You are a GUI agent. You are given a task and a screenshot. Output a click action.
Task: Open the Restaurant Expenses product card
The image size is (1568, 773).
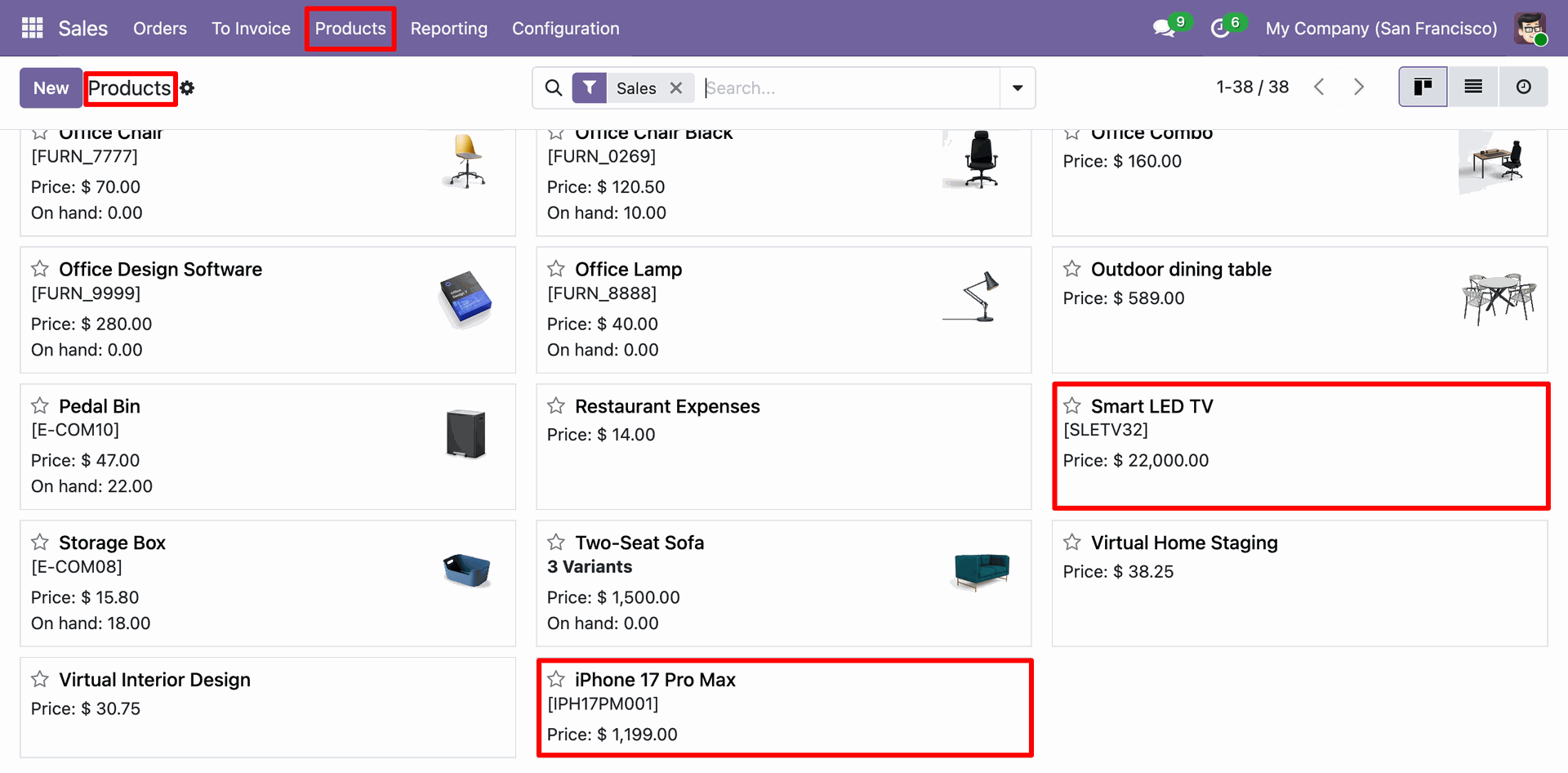[784, 446]
